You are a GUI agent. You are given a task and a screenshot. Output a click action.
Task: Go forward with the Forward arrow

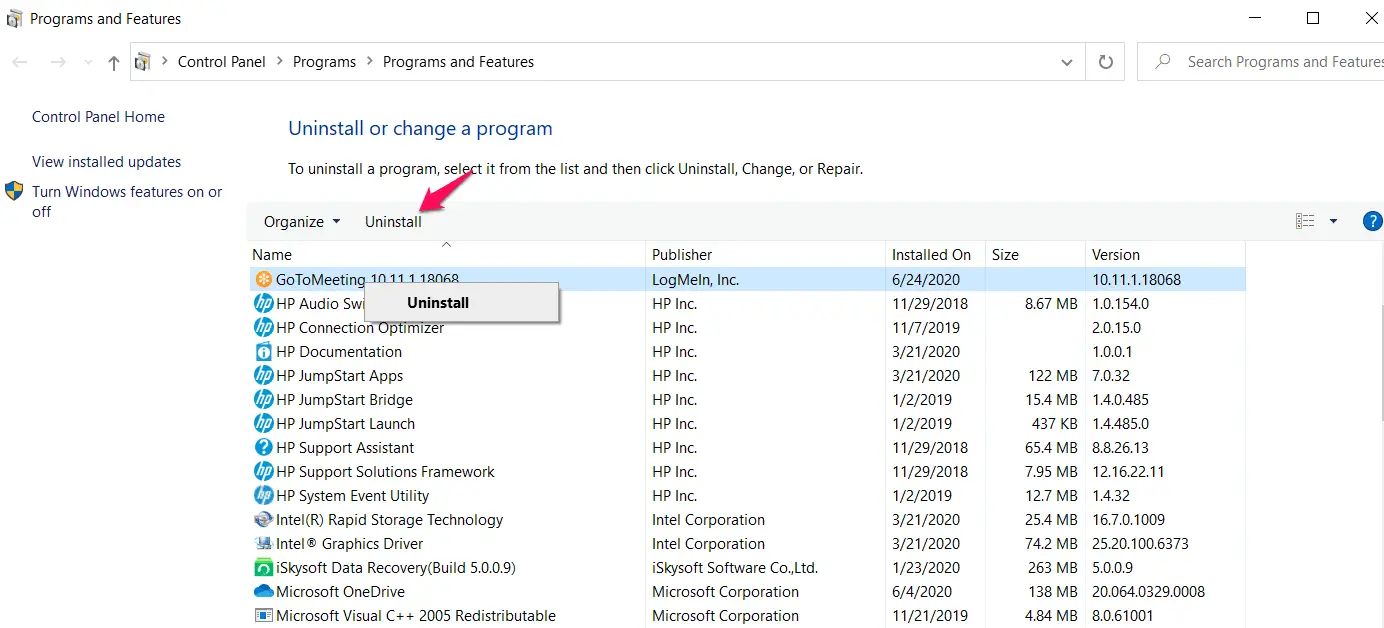[58, 62]
